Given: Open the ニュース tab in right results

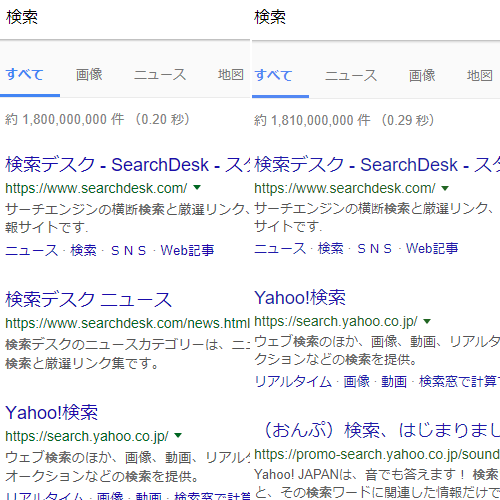Looking at the screenshot, I should 351,75.
